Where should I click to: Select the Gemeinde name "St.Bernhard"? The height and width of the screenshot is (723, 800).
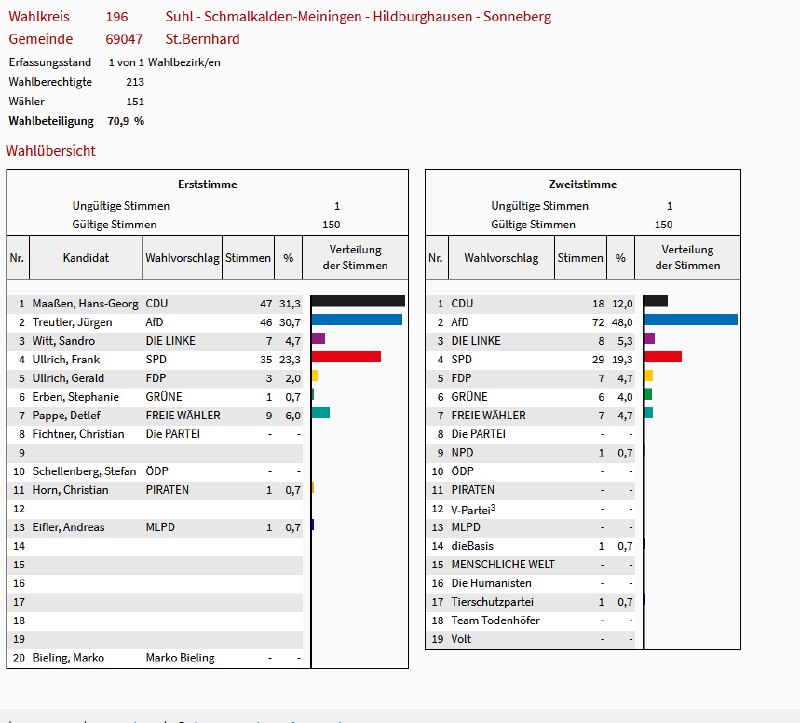(x=203, y=39)
